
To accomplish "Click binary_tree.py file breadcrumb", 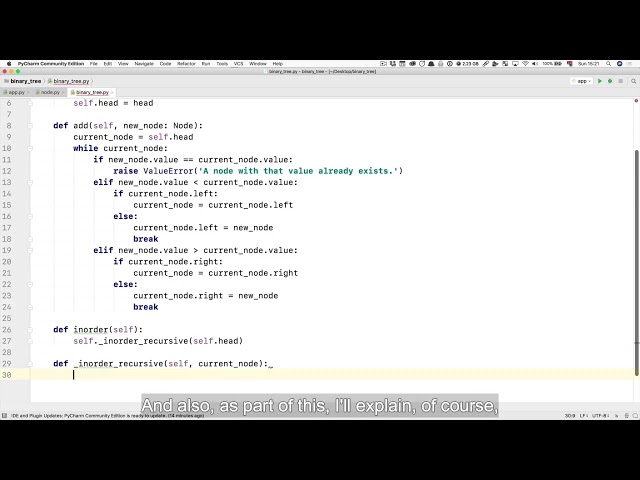I will (69, 81).
